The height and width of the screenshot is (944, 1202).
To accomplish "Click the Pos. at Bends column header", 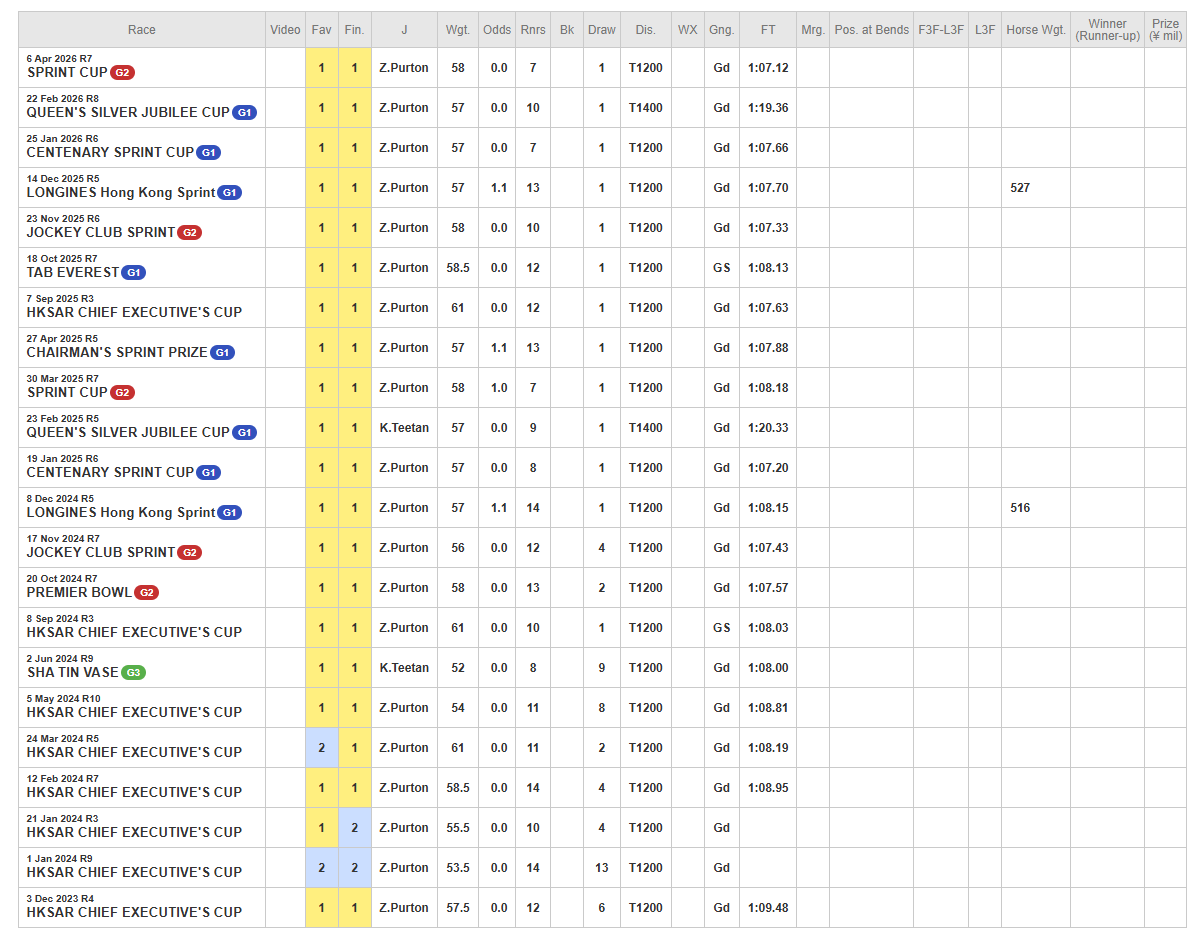I will [871, 30].
